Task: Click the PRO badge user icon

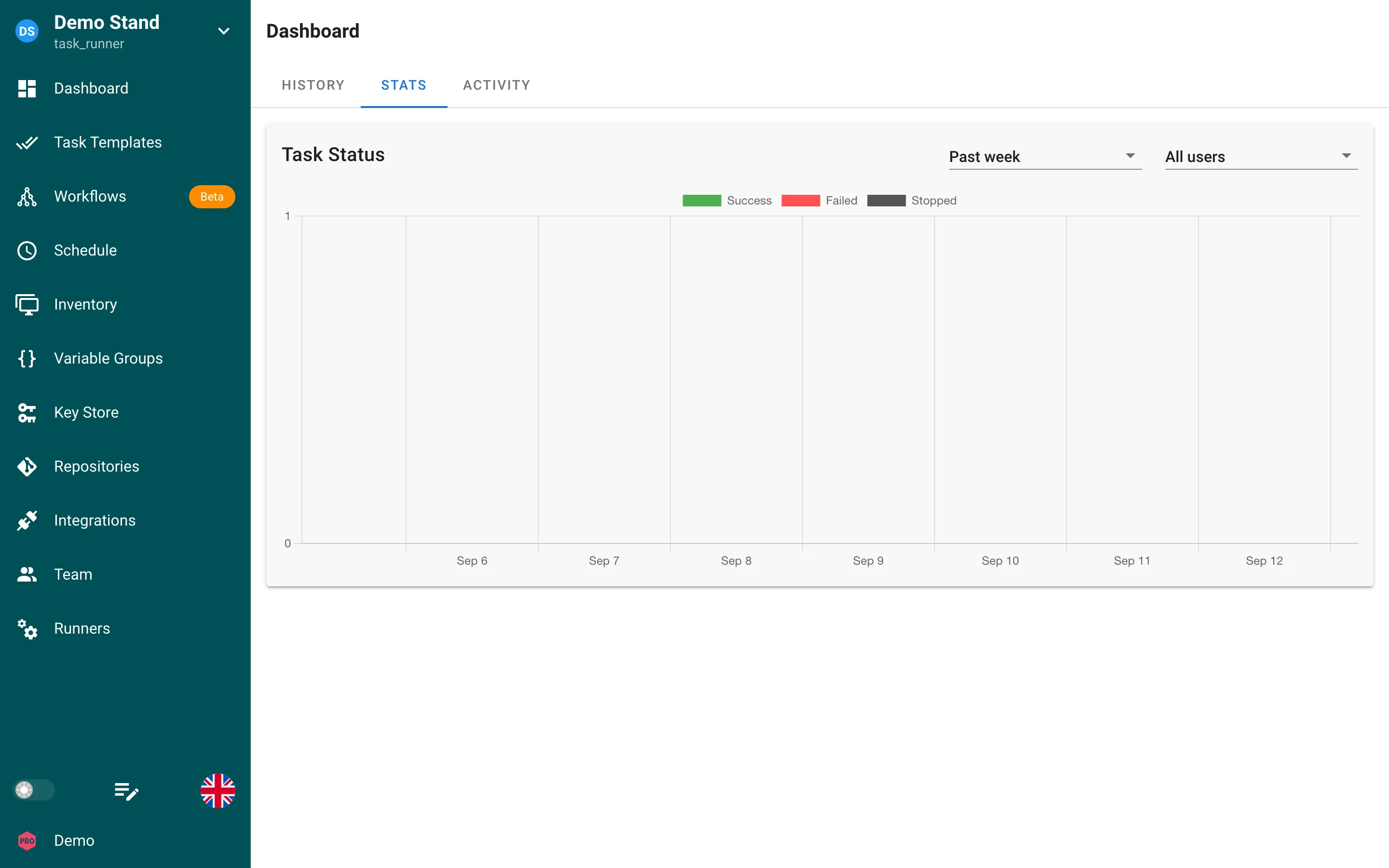Action: [x=27, y=841]
